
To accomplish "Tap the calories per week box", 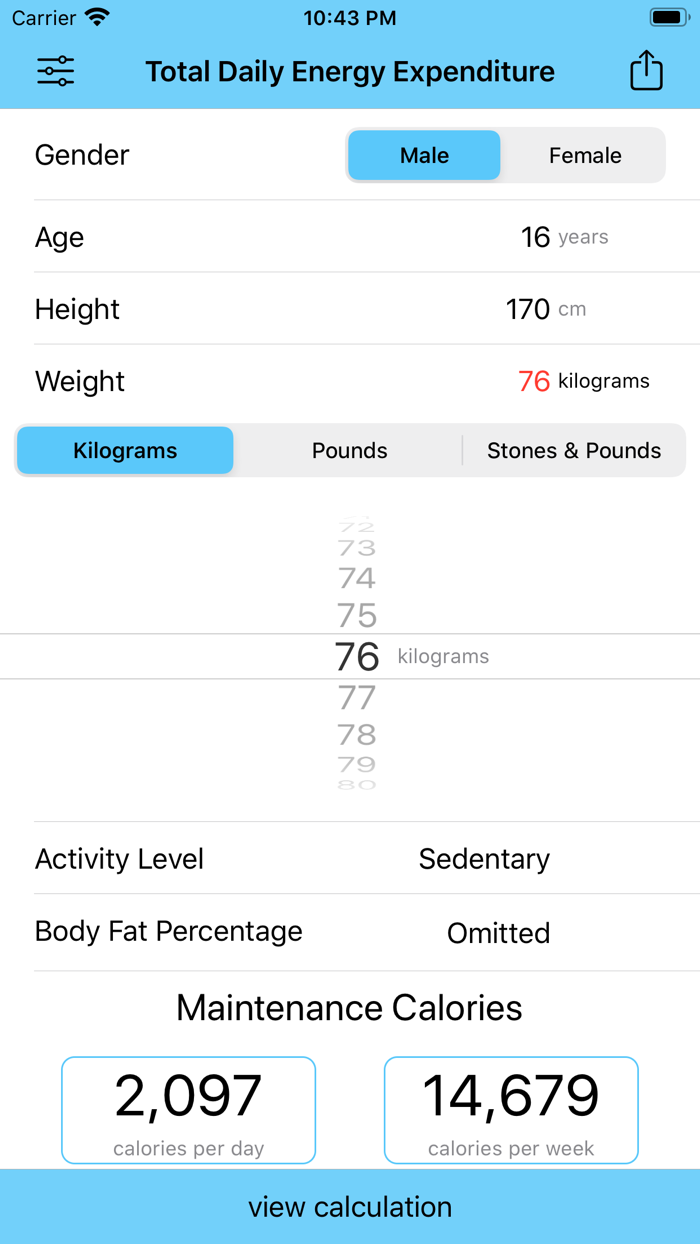I will 511,1110.
